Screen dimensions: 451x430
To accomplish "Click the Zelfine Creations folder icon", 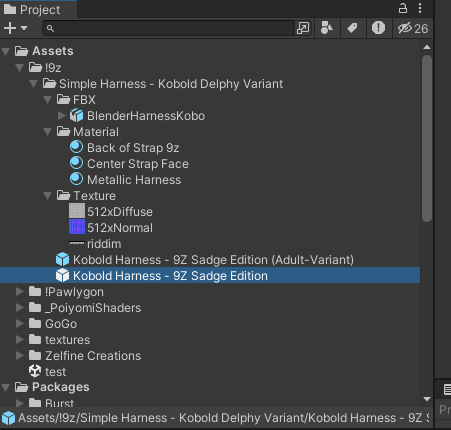I will (35, 355).
